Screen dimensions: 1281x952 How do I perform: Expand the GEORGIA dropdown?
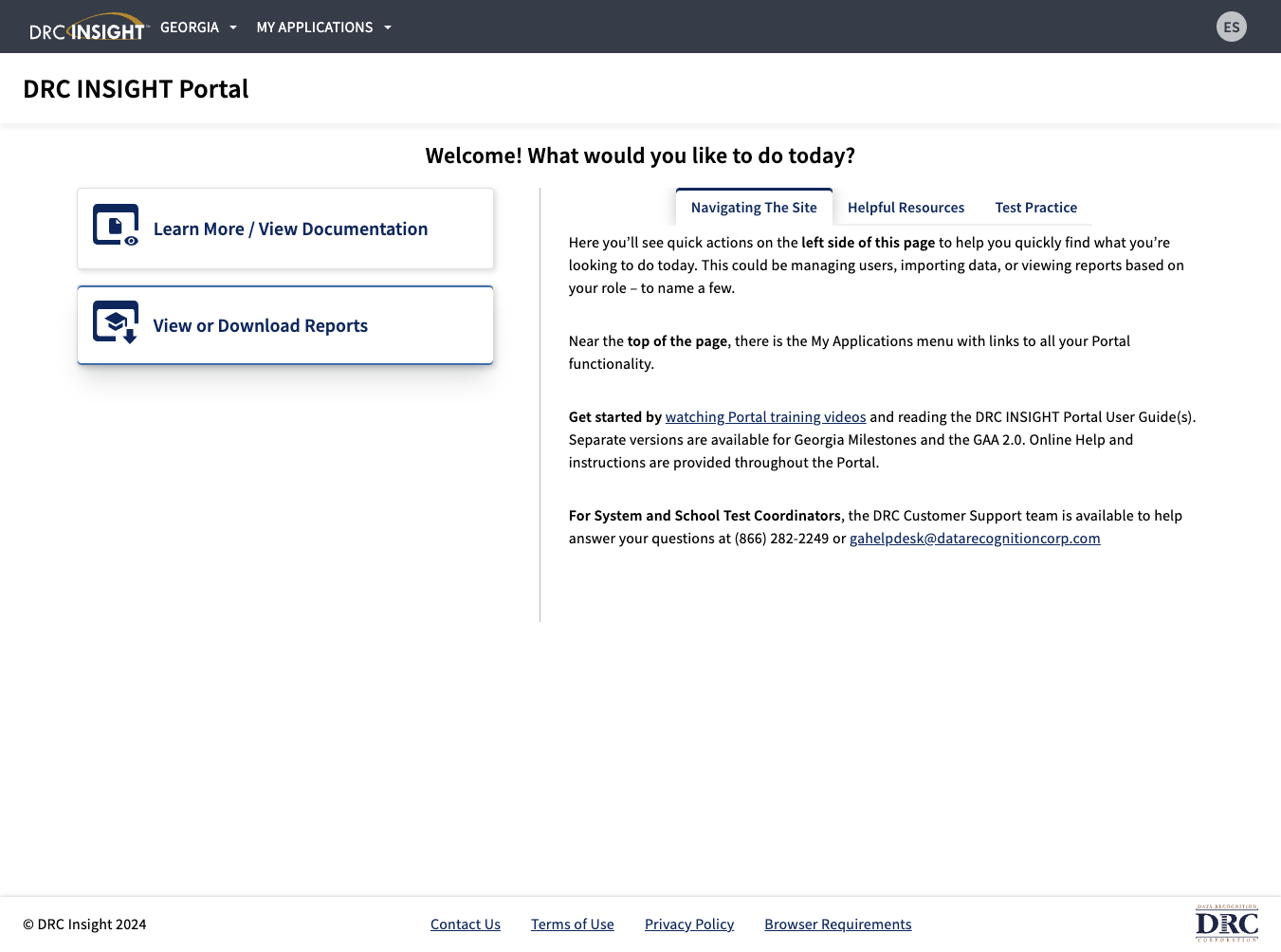(x=198, y=27)
